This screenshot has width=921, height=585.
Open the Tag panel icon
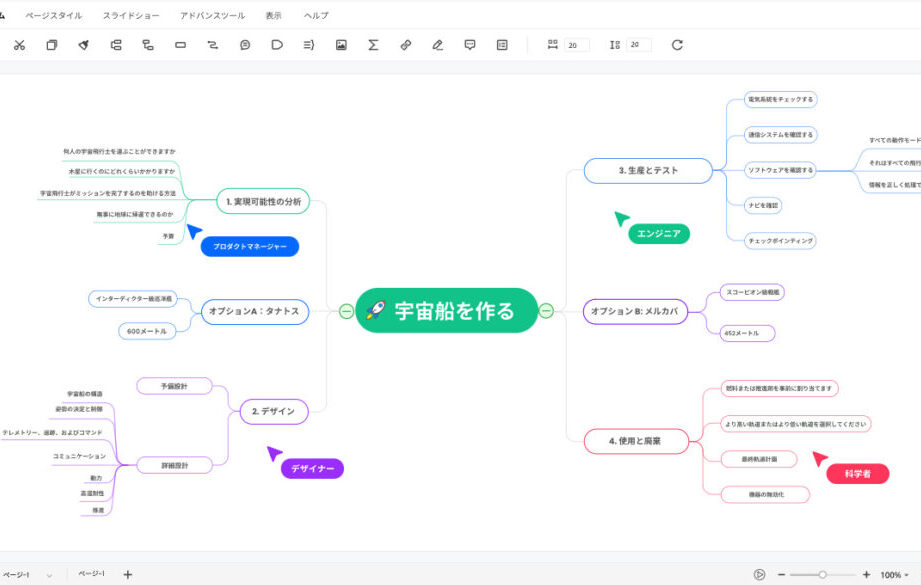click(502, 45)
